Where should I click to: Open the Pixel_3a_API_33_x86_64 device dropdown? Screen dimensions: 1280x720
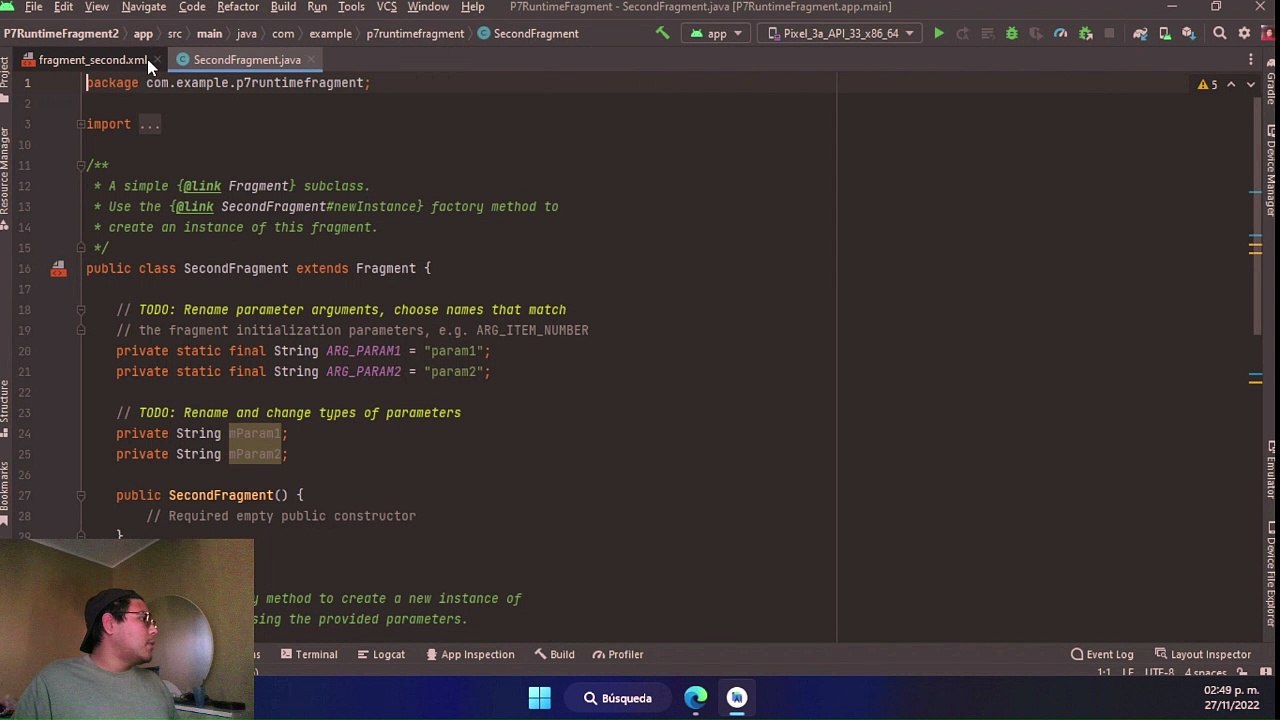click(x=841, y=34)
